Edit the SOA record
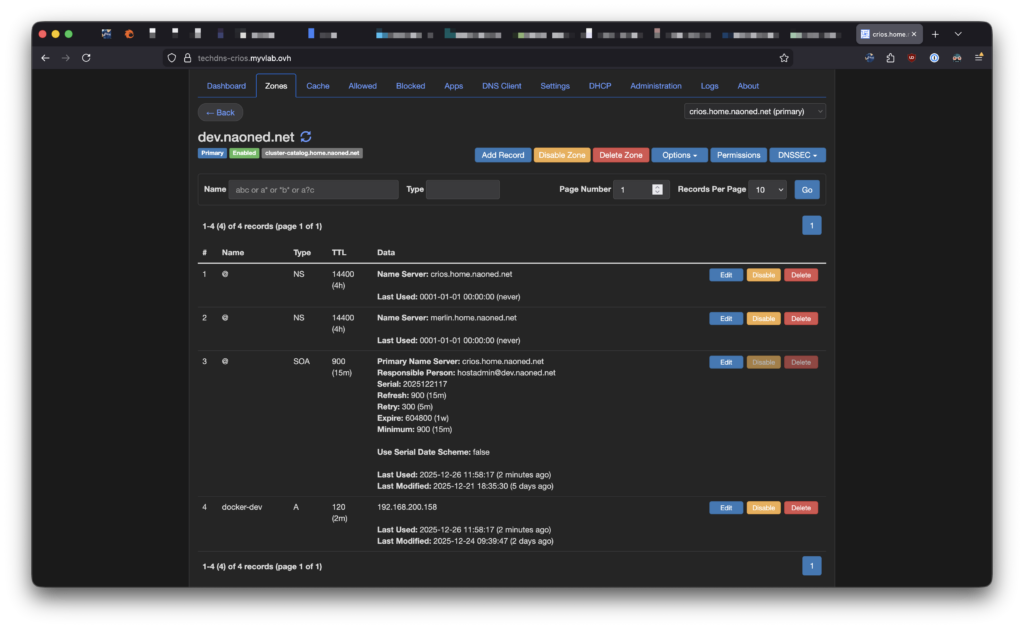The height and width of the screenshot is (629, 1024). click(726, 362)
